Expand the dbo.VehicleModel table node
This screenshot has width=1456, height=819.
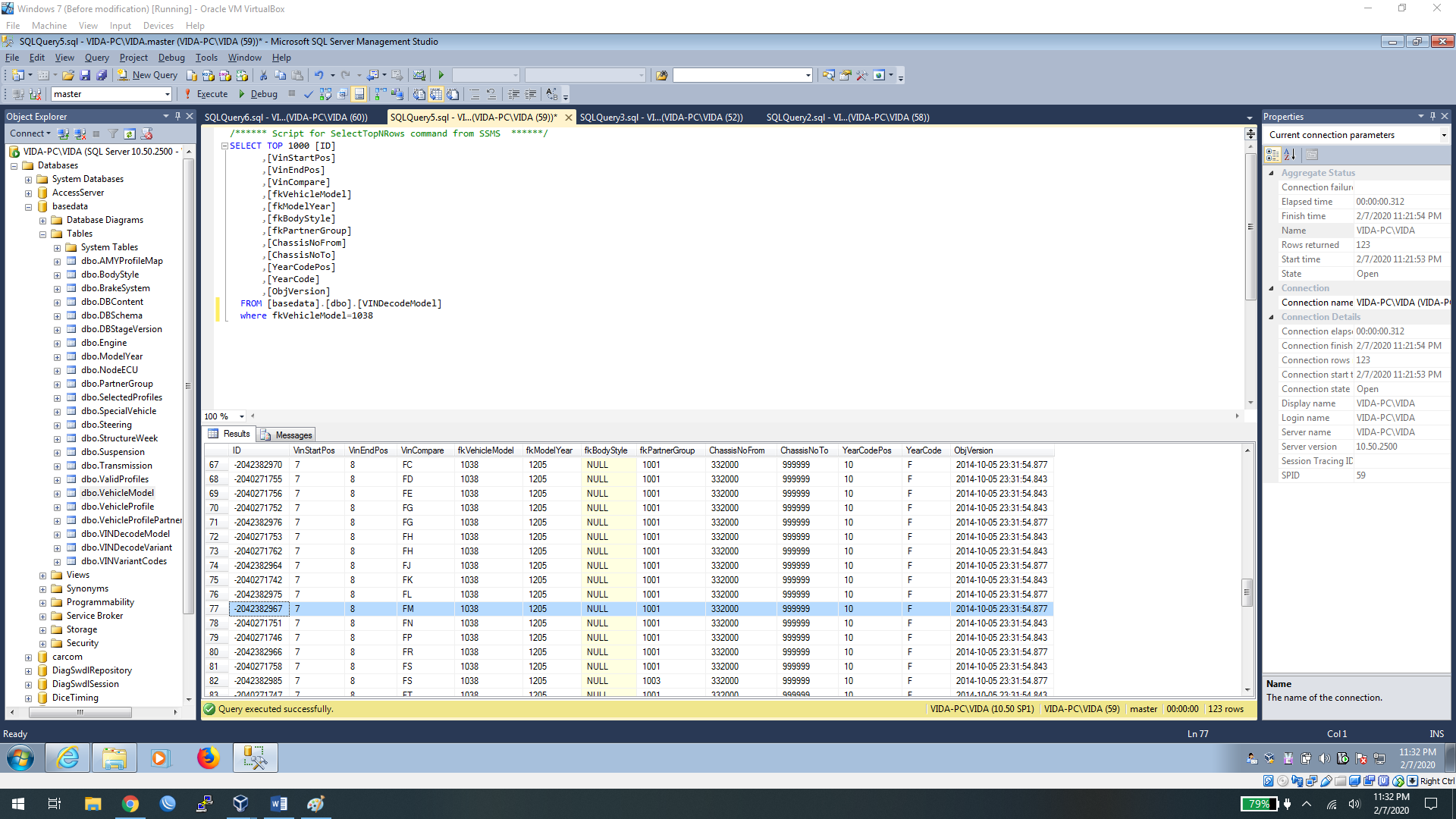[57, 494]
